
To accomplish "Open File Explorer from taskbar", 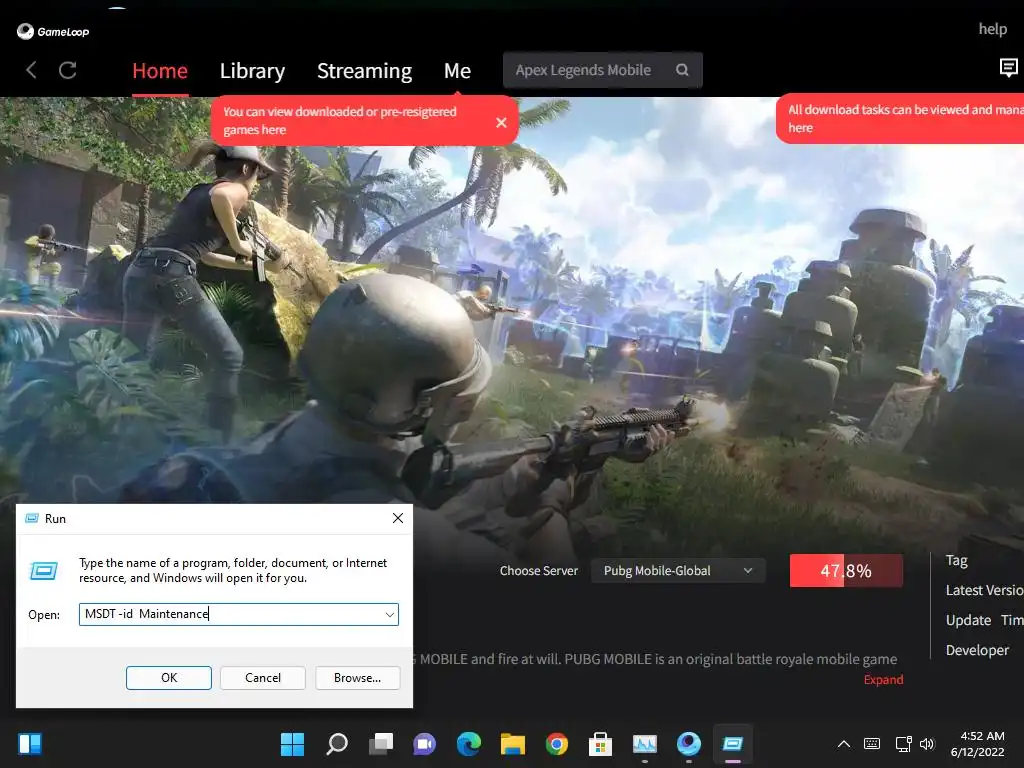I will (x=513, y=744).
